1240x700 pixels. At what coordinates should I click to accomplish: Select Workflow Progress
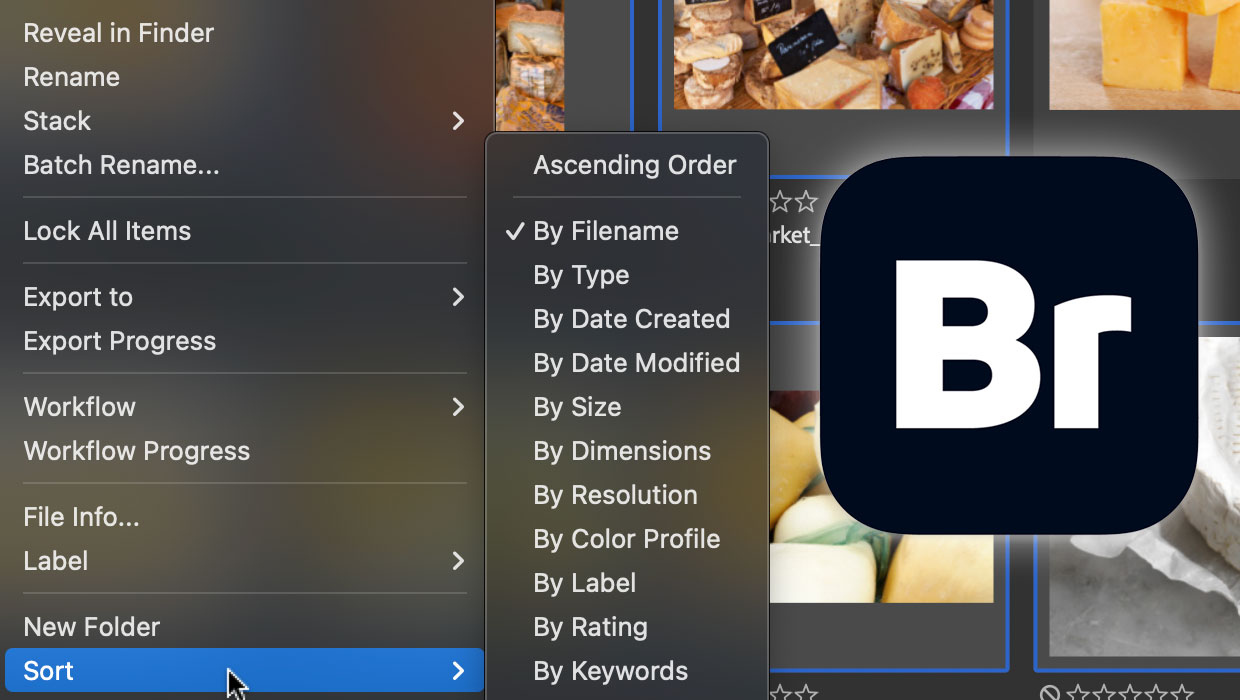pyautogui.click(x=136, y=451)
